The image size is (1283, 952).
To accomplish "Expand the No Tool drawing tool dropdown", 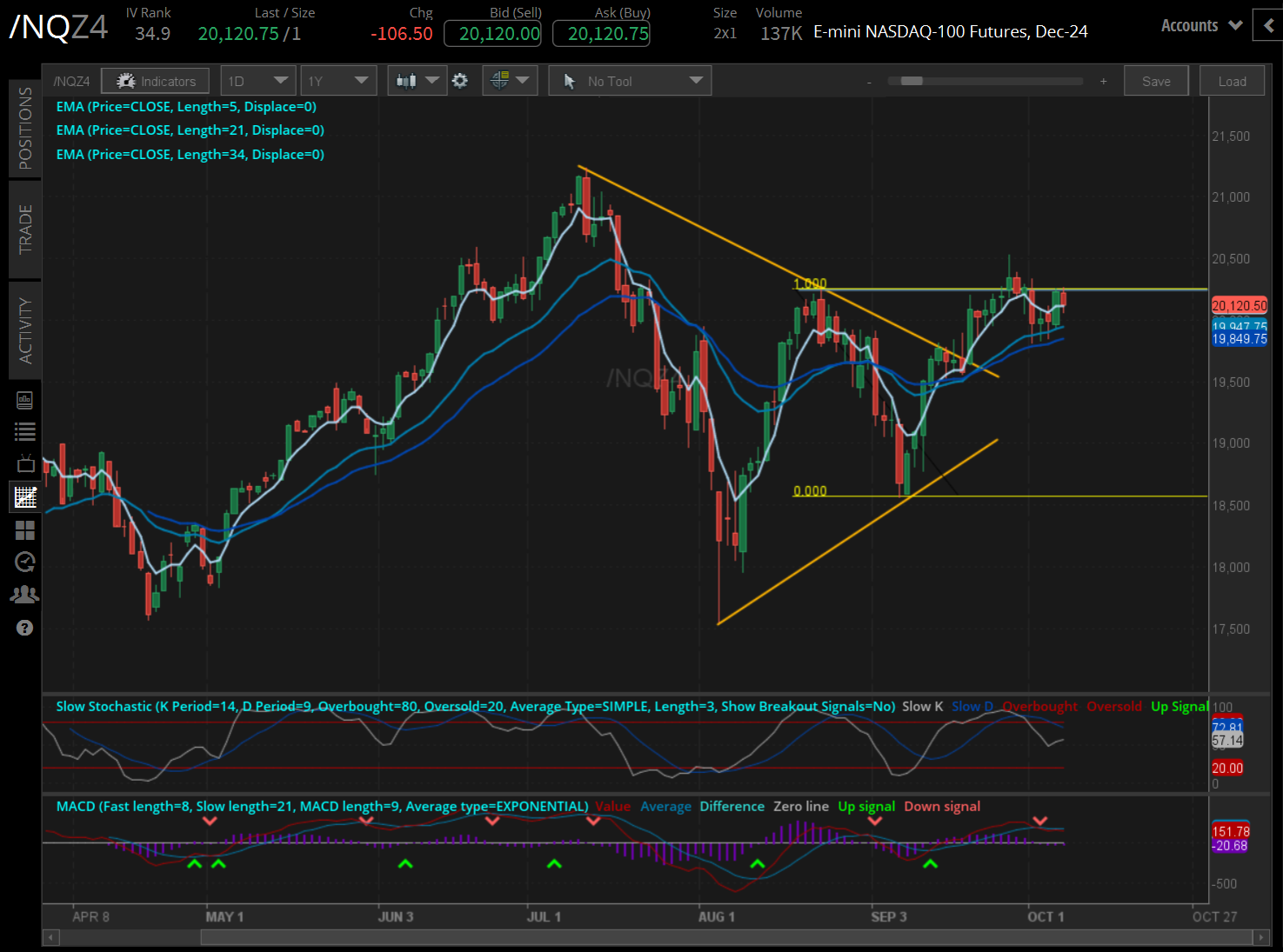I will click(630, 81).
